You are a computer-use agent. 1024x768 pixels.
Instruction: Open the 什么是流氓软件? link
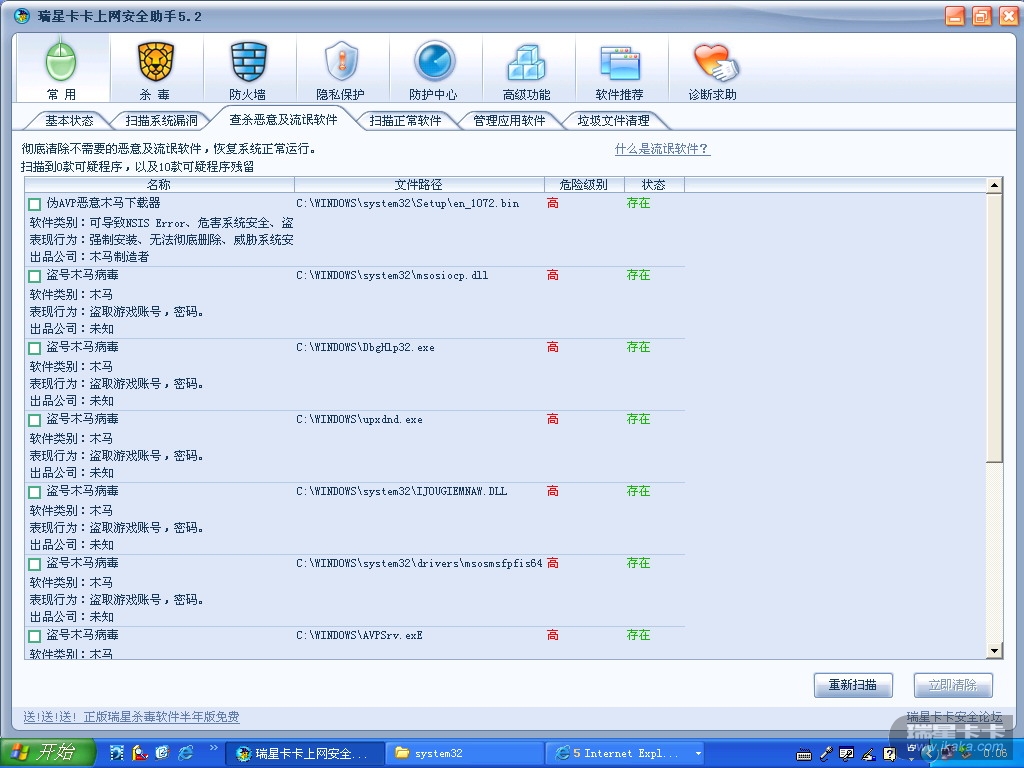click(x=662, y=149)
